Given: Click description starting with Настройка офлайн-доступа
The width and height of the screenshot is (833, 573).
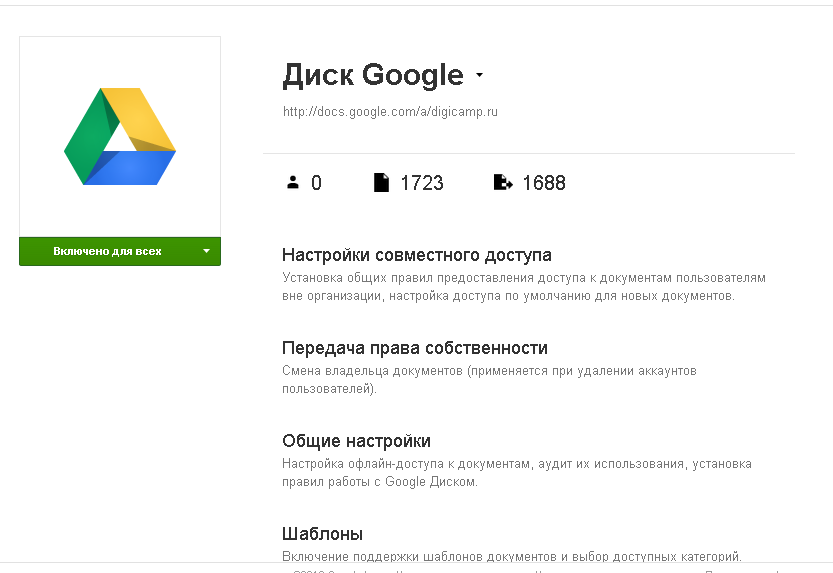Looking at the screenshot, I should coord(516,473).
